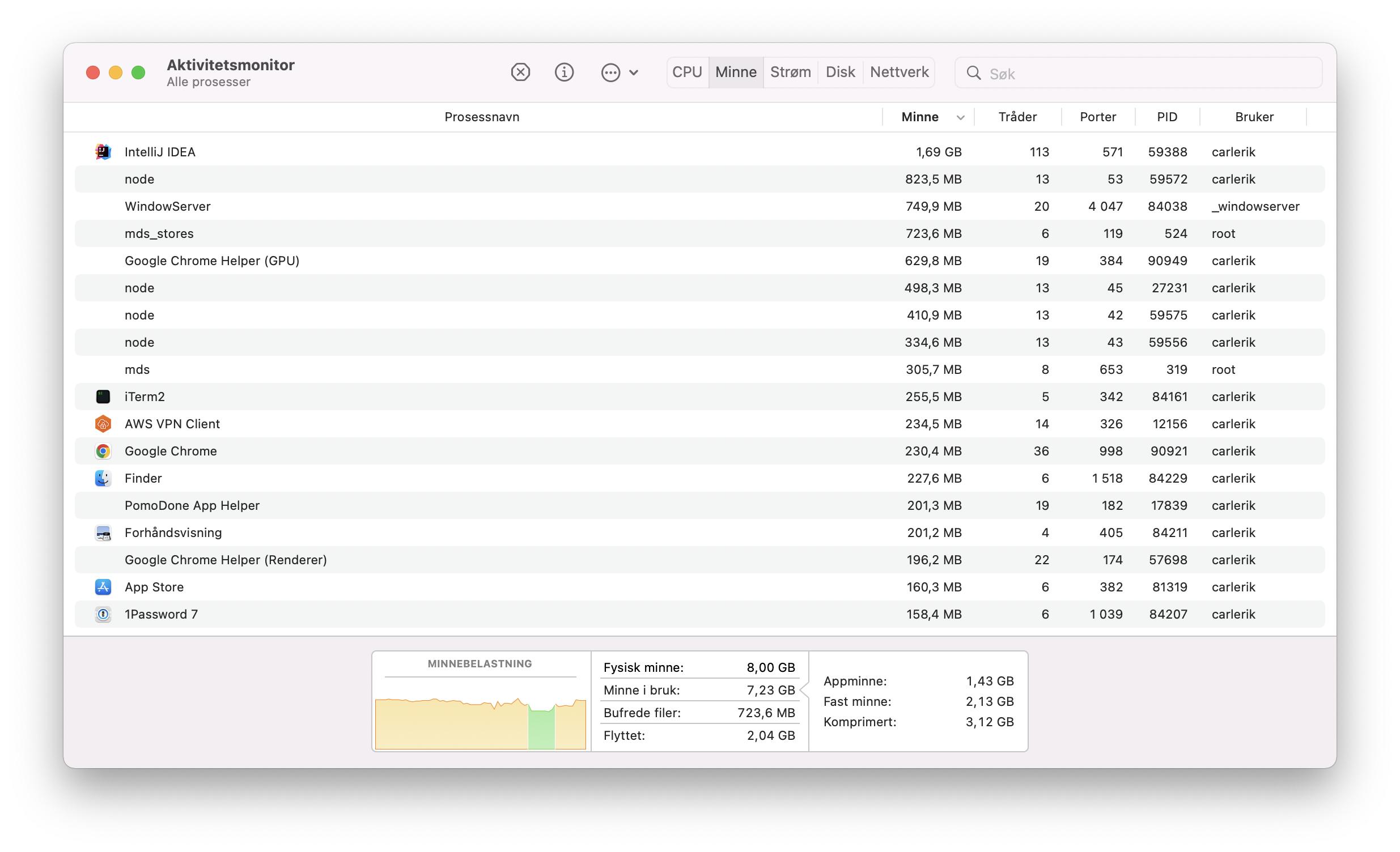Open the more options ellipsis icon

[x=610, y=72]
